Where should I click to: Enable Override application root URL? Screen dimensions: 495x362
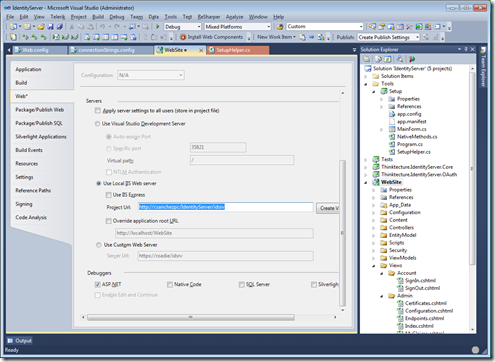108,221
